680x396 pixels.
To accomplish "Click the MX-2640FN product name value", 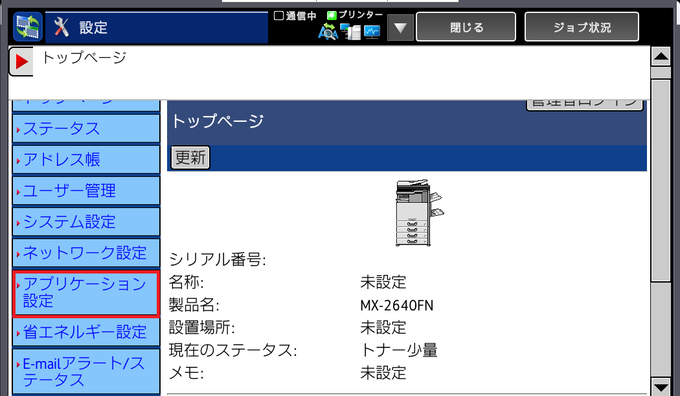I will (x=396, y=305).
